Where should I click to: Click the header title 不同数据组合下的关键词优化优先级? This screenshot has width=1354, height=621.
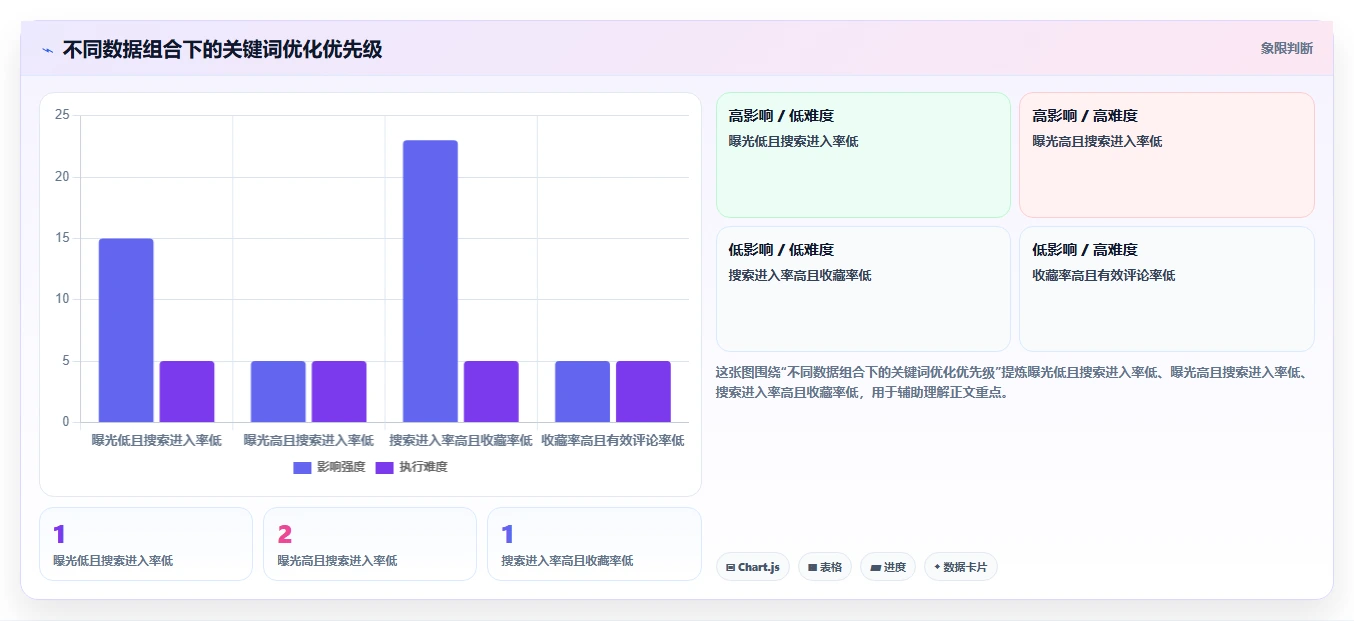coord(222,49)
